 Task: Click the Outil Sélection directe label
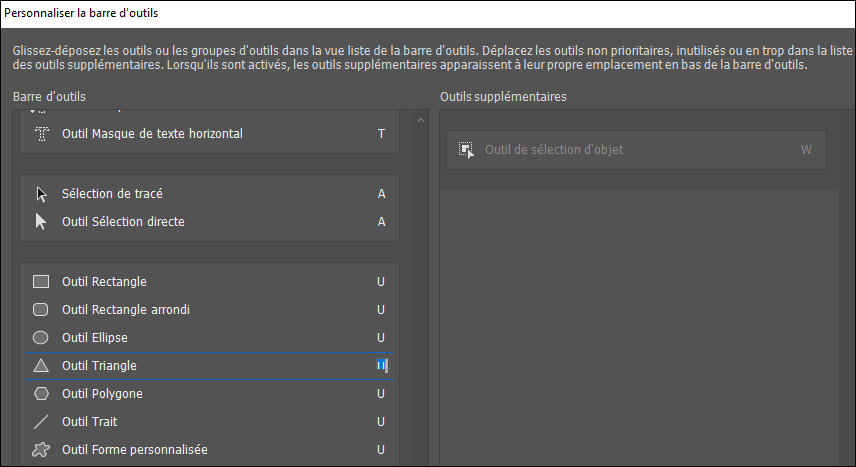click(123, 222)
